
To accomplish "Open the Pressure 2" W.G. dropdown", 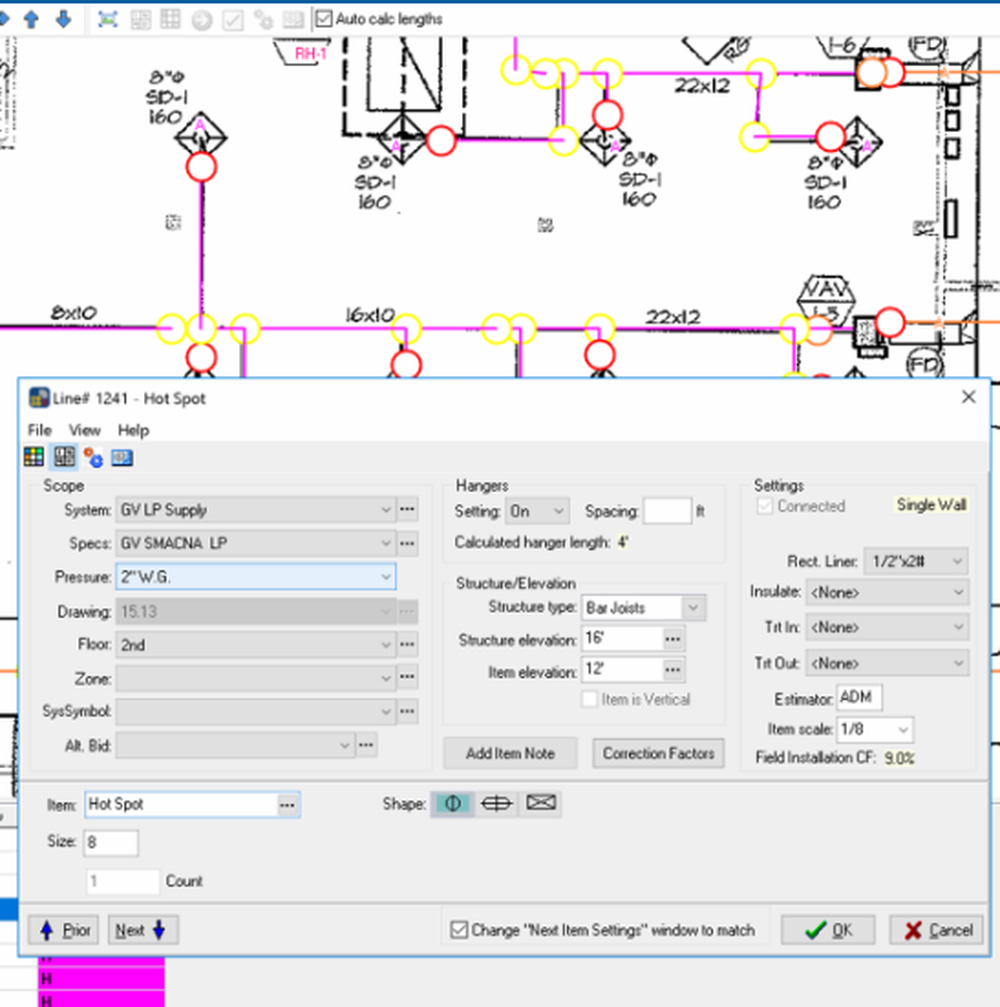I will pos(255,577).
